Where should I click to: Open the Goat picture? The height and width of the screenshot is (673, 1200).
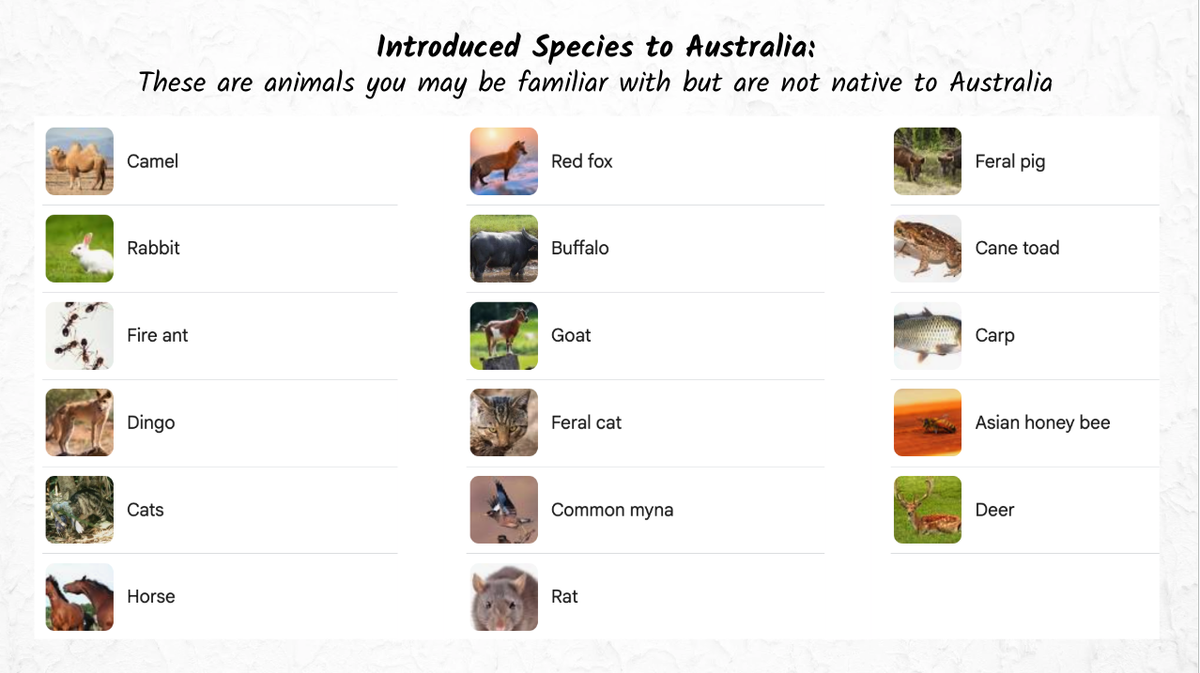(504, 335)
